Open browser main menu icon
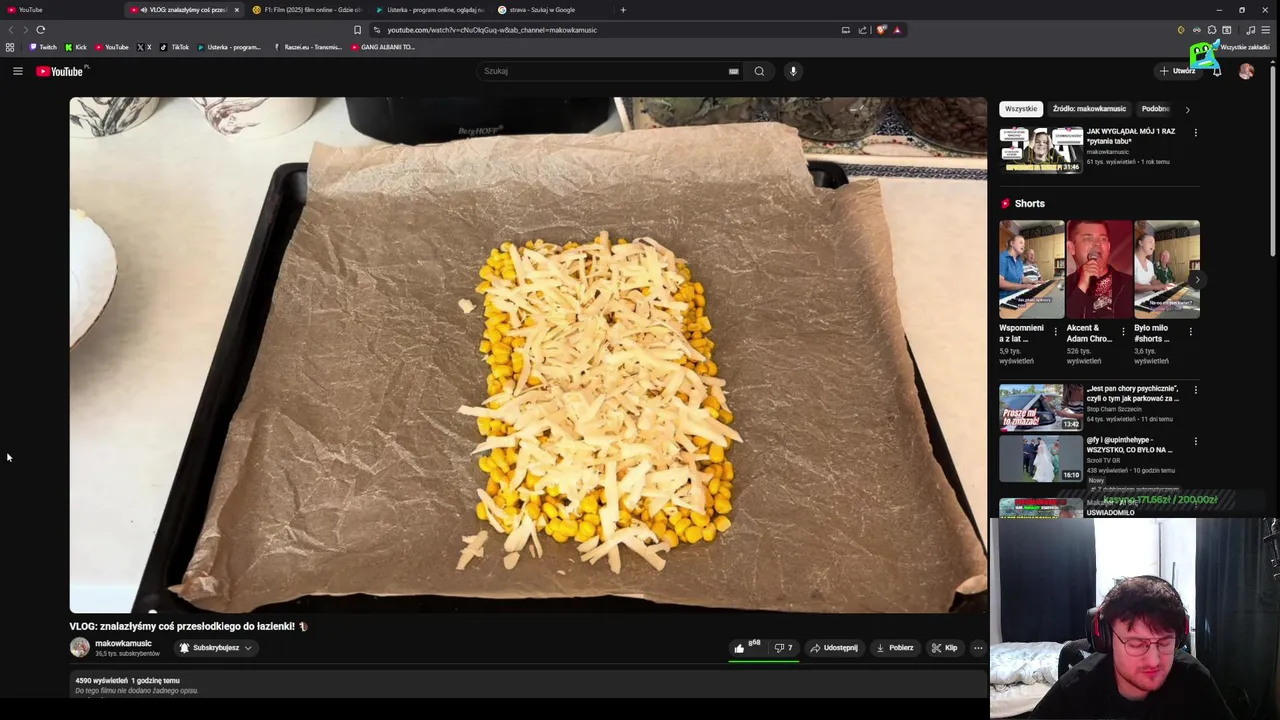Image resolution: width=1280 pixels, height=720 pixels. point(1265,30)
